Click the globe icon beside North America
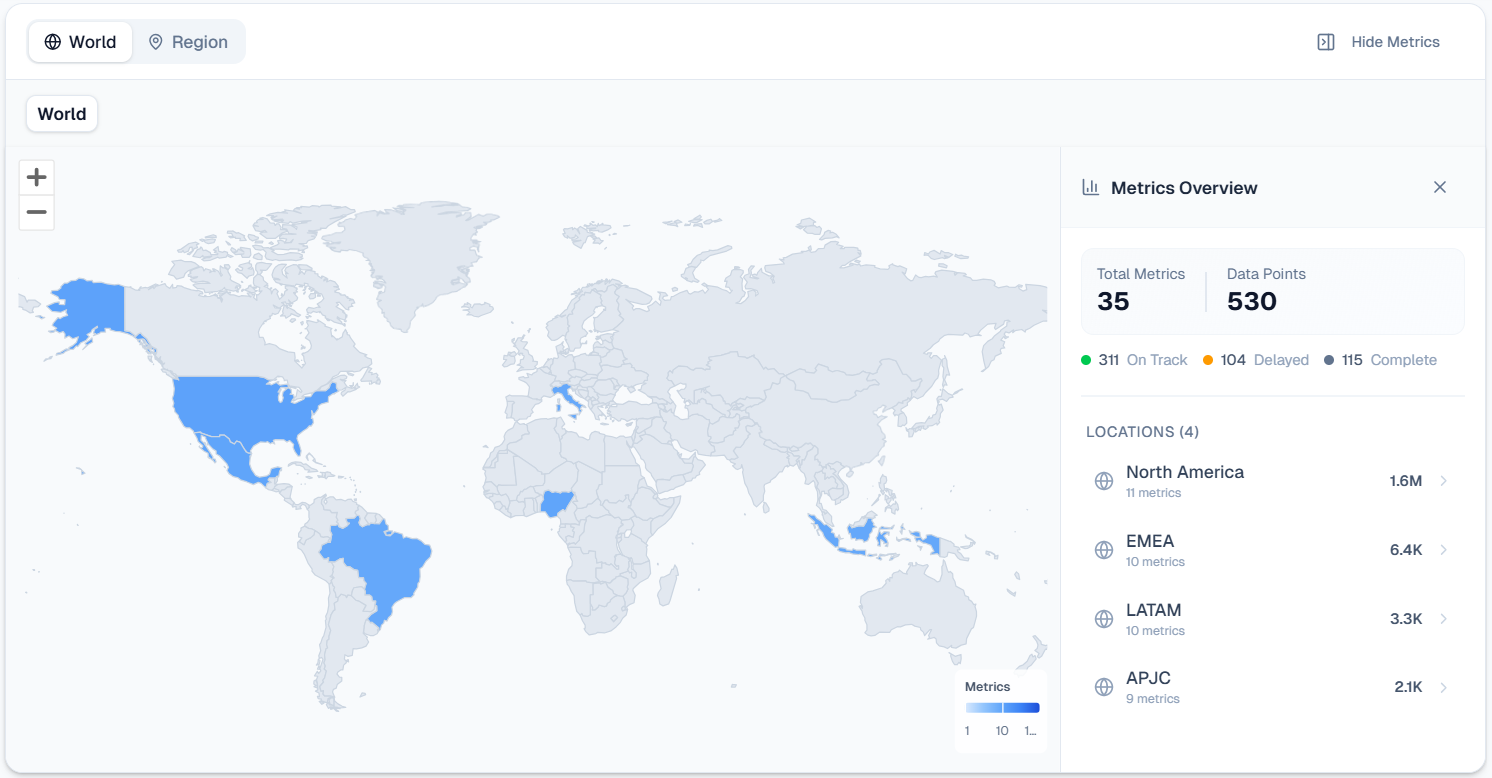 [1103, 480]
